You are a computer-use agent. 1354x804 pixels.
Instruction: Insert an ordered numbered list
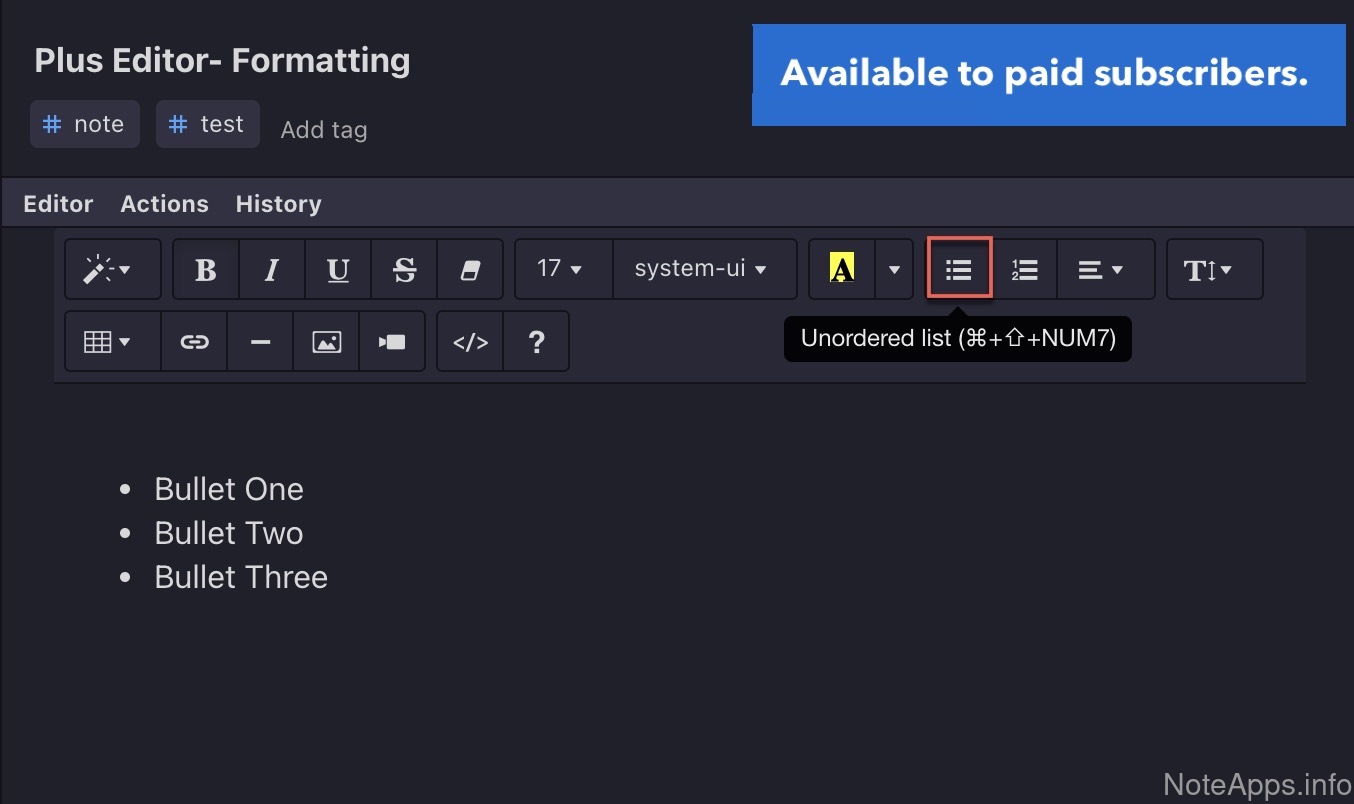click(1024, 269)
